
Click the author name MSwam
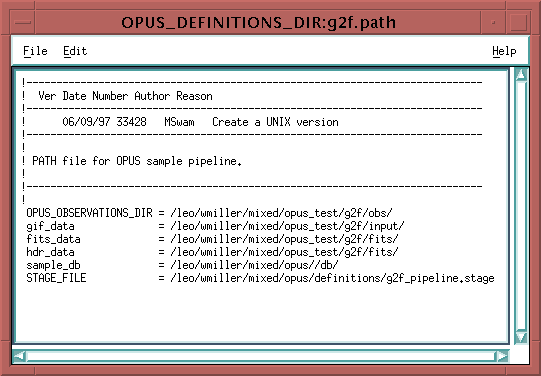click(179, 122)
